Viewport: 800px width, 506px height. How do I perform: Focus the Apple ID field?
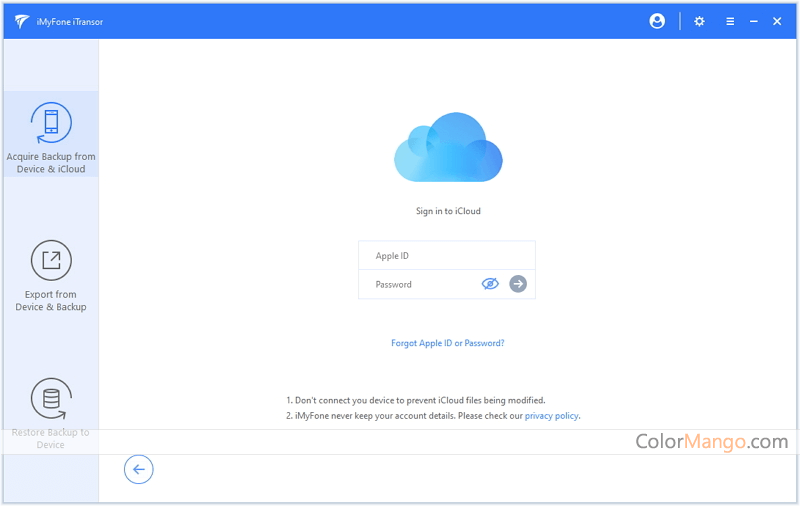point(447,256)
